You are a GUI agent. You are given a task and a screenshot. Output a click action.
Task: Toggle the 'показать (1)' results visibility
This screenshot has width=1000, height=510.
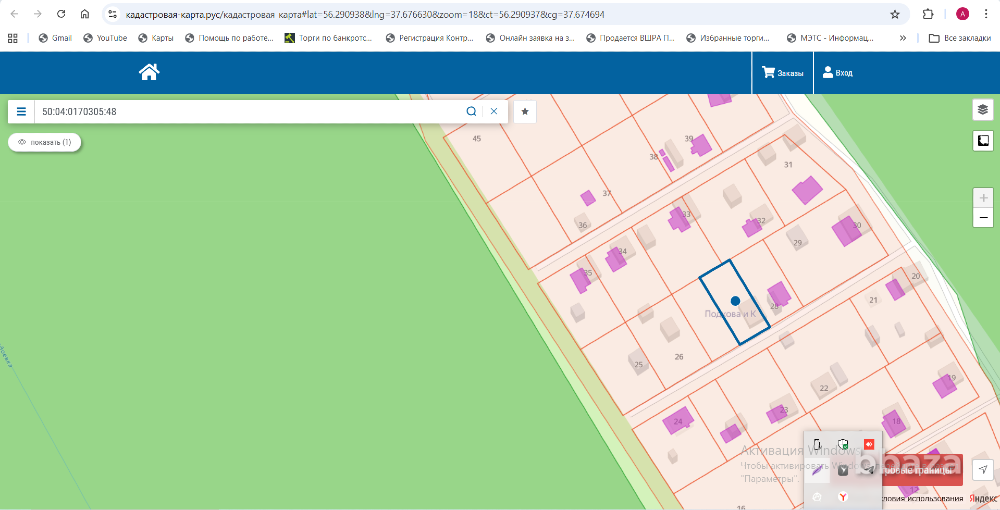45,142
